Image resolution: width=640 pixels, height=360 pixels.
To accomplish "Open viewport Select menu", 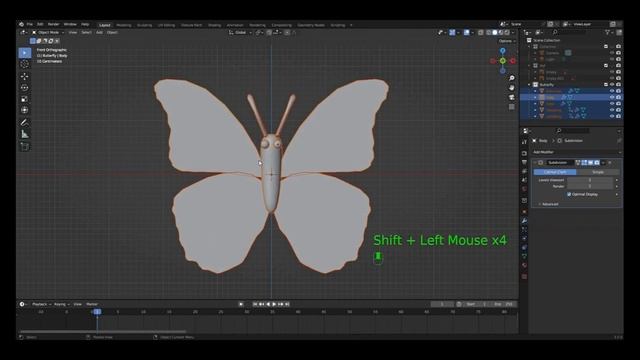I will pos(86,32).
